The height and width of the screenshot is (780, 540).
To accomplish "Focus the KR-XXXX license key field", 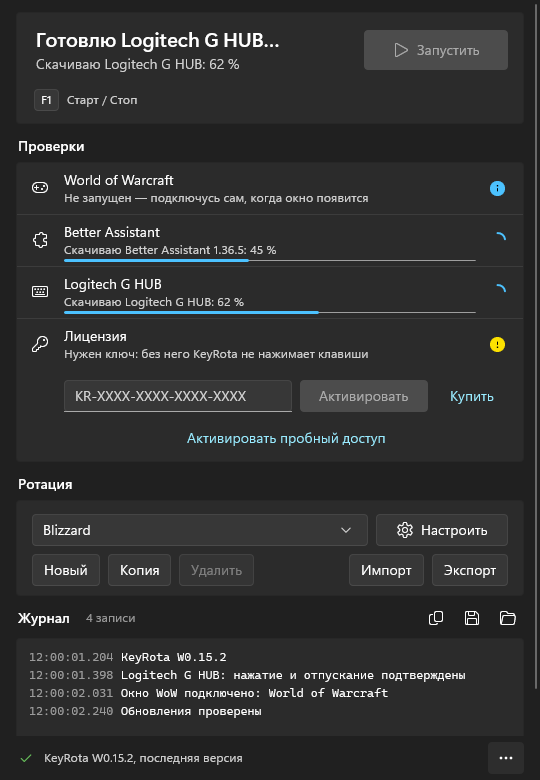I will (x=178, y=396).
